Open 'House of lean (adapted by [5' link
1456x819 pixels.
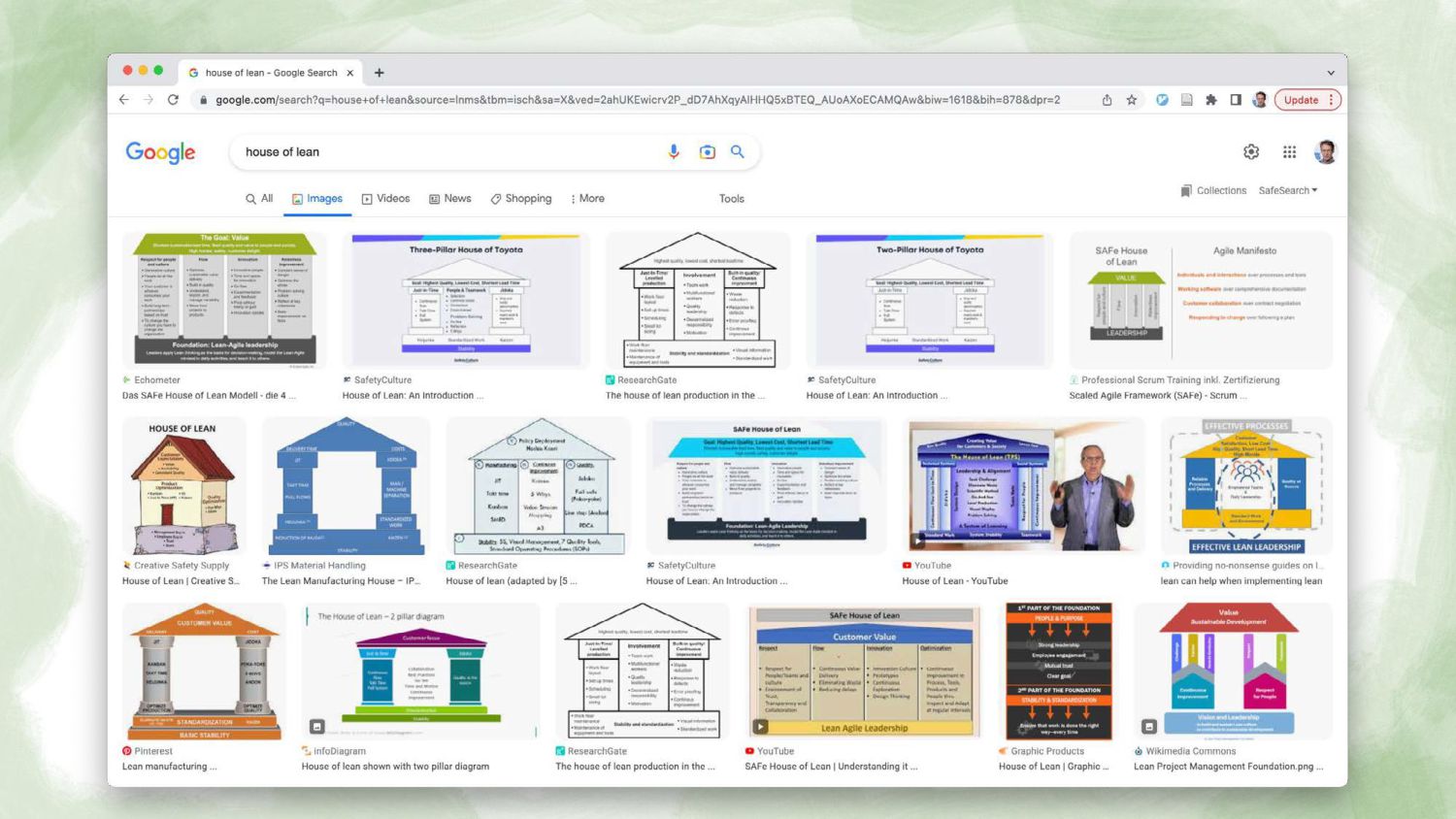click(x=512, y=581)
